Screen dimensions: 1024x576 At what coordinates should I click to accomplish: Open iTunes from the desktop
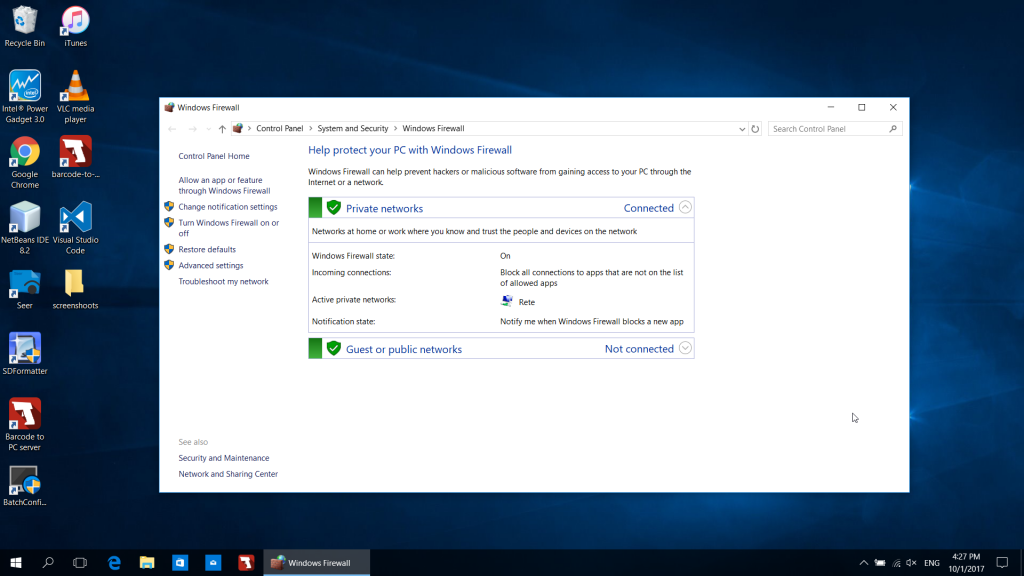(75, 20)
